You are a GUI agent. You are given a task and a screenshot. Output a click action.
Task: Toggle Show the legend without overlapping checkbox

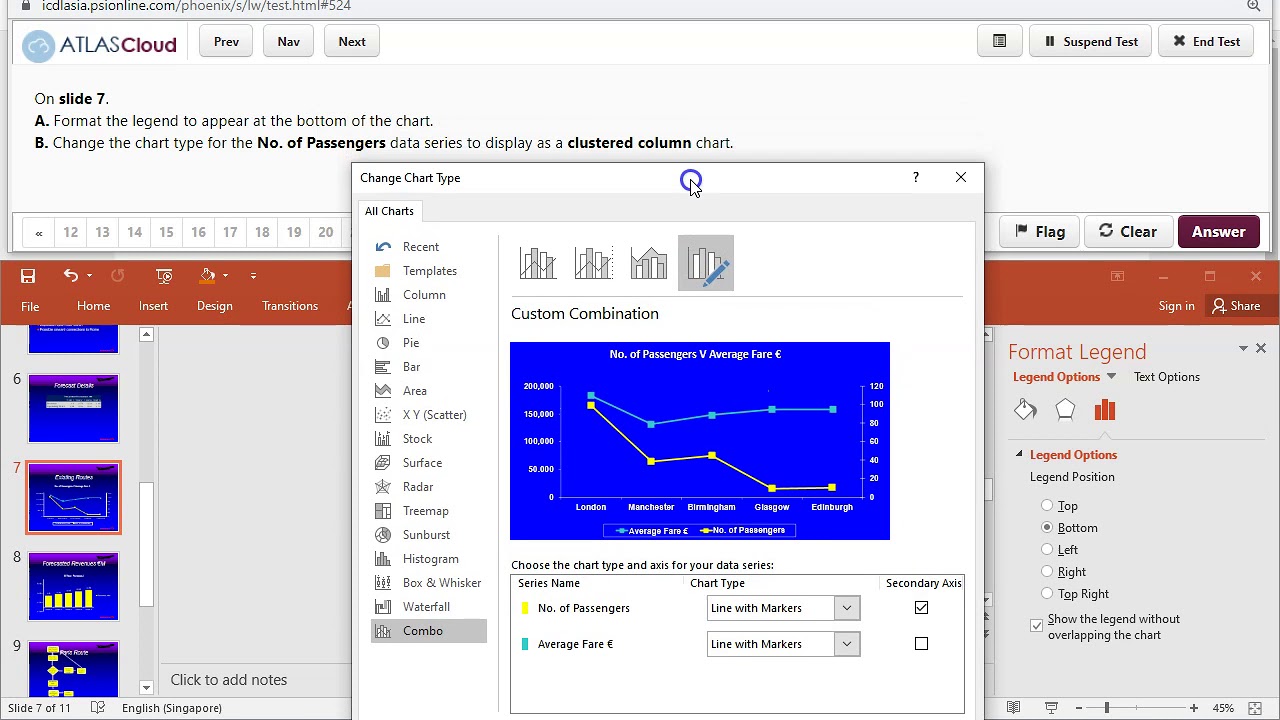1036,626
